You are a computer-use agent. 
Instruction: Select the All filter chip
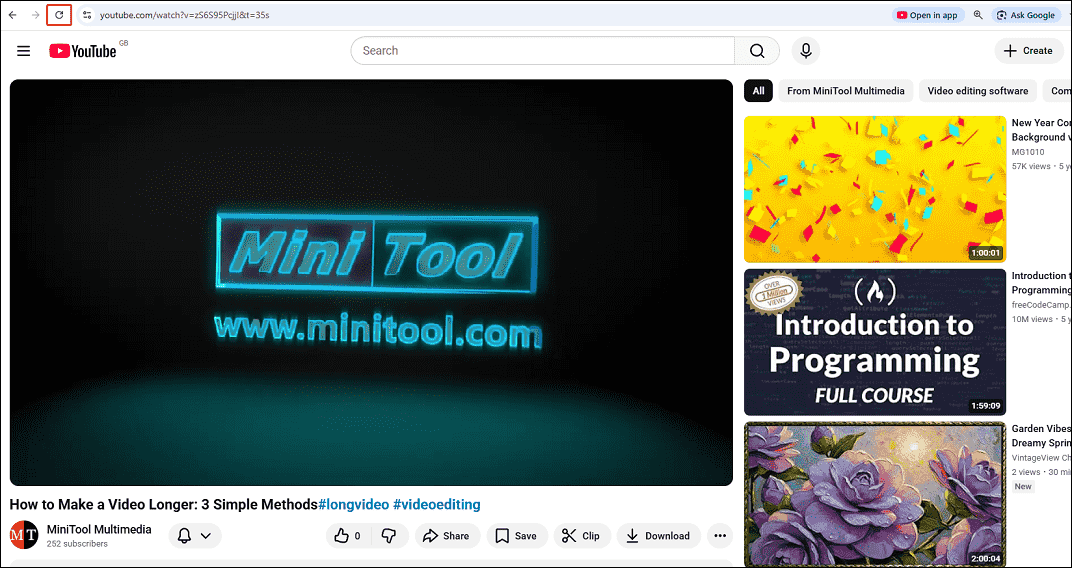[x=758, y=91]
